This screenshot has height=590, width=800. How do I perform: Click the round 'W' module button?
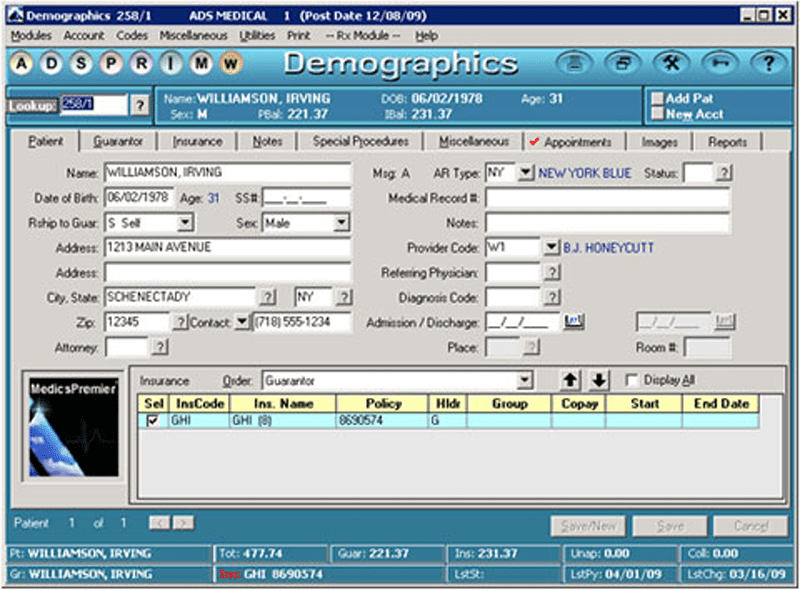(x=231, y=65)
